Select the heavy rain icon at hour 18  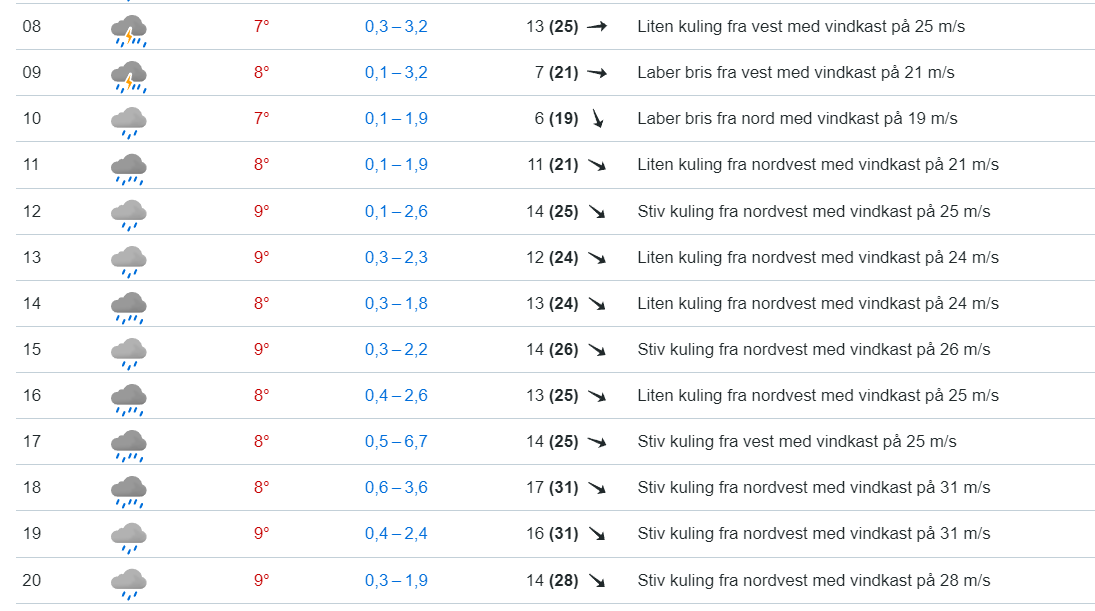click(129, 491)
